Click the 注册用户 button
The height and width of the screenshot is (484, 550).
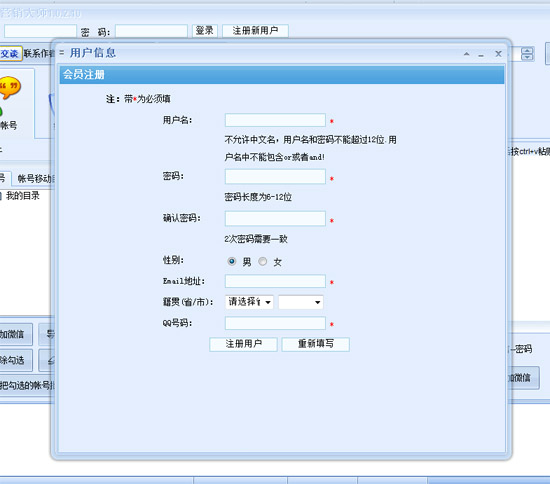pos(243,344)
